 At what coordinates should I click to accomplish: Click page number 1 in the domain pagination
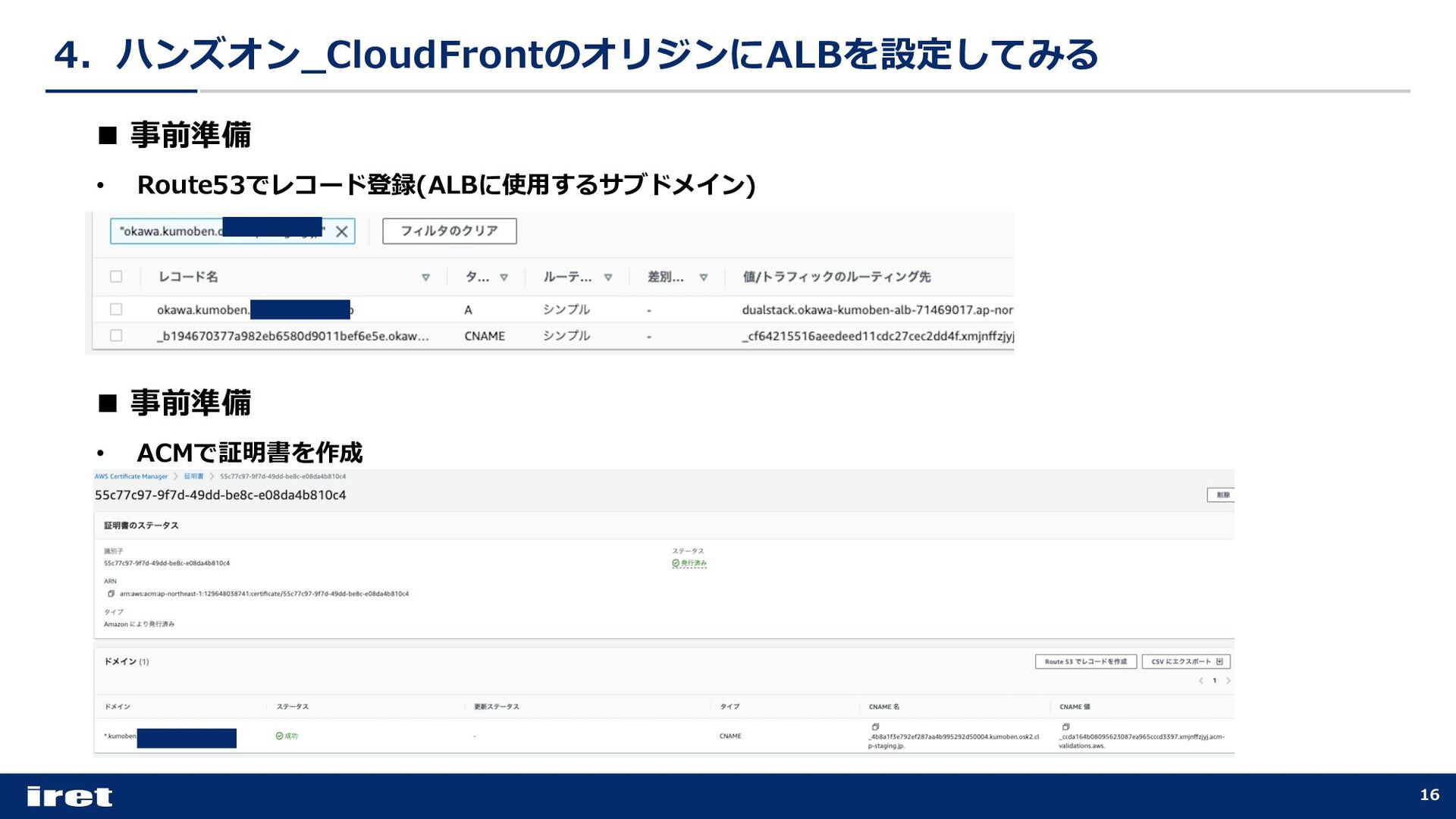coord(1214,681)
